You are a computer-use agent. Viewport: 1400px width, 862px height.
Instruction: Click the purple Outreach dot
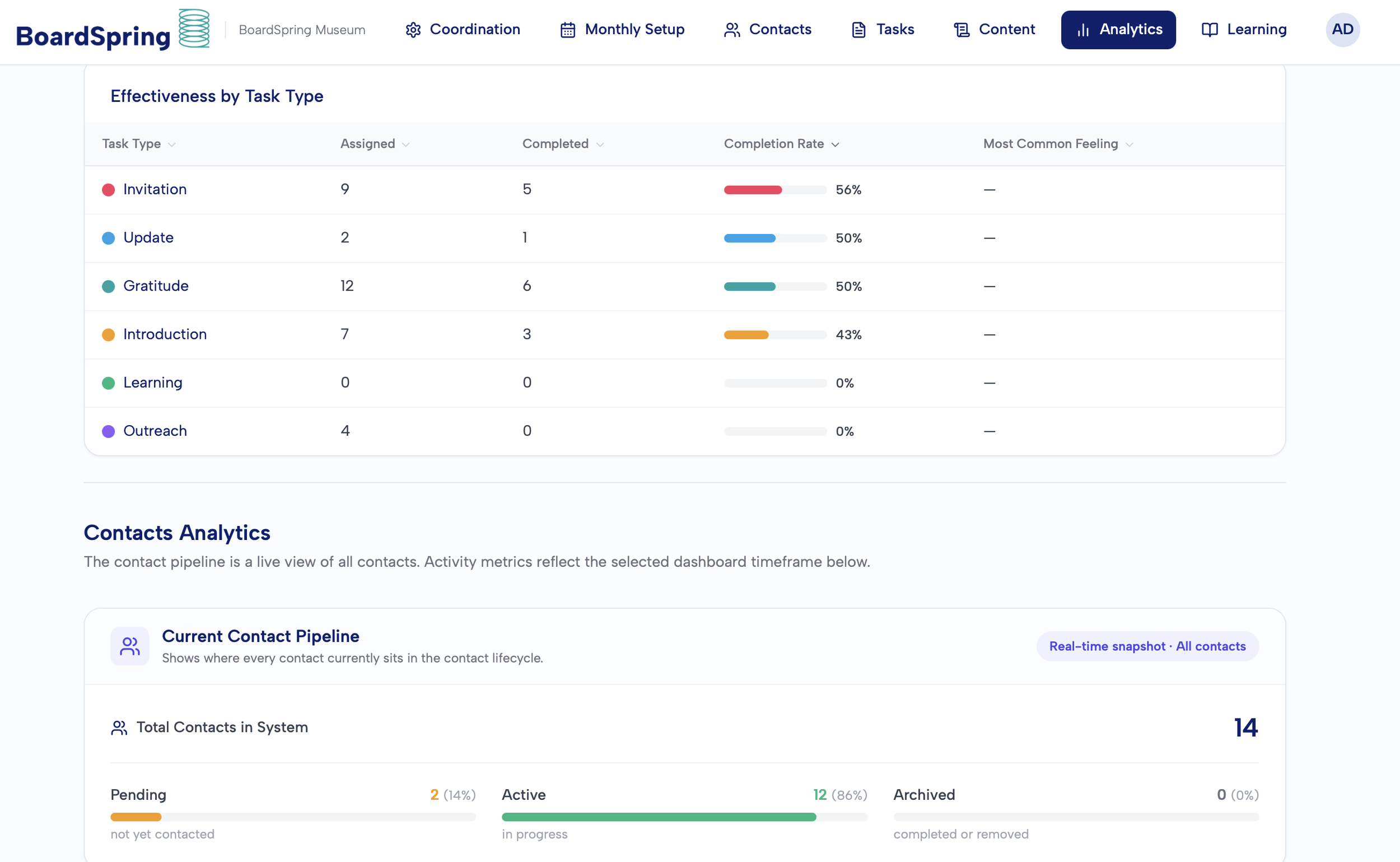[x=108, y=432]
